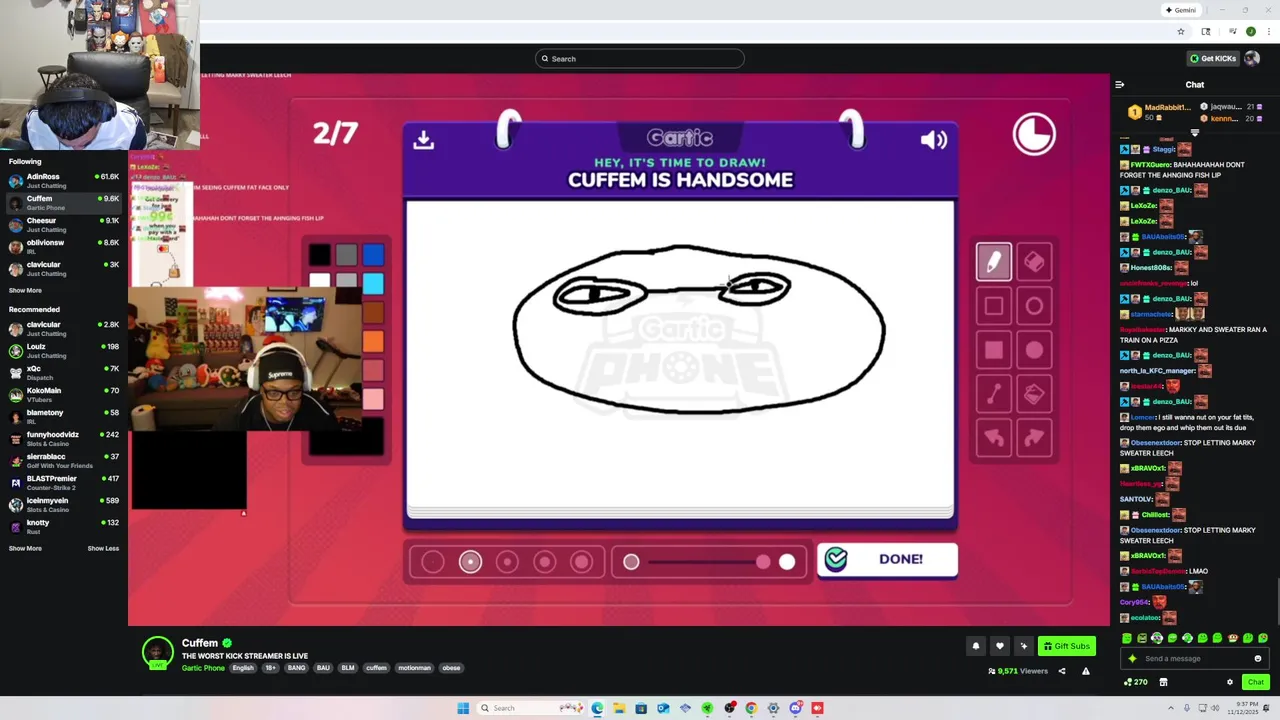This screenshot has height=720, width=1280.
Task: Click the green Chat send button
Action: tap(1255, 682)
